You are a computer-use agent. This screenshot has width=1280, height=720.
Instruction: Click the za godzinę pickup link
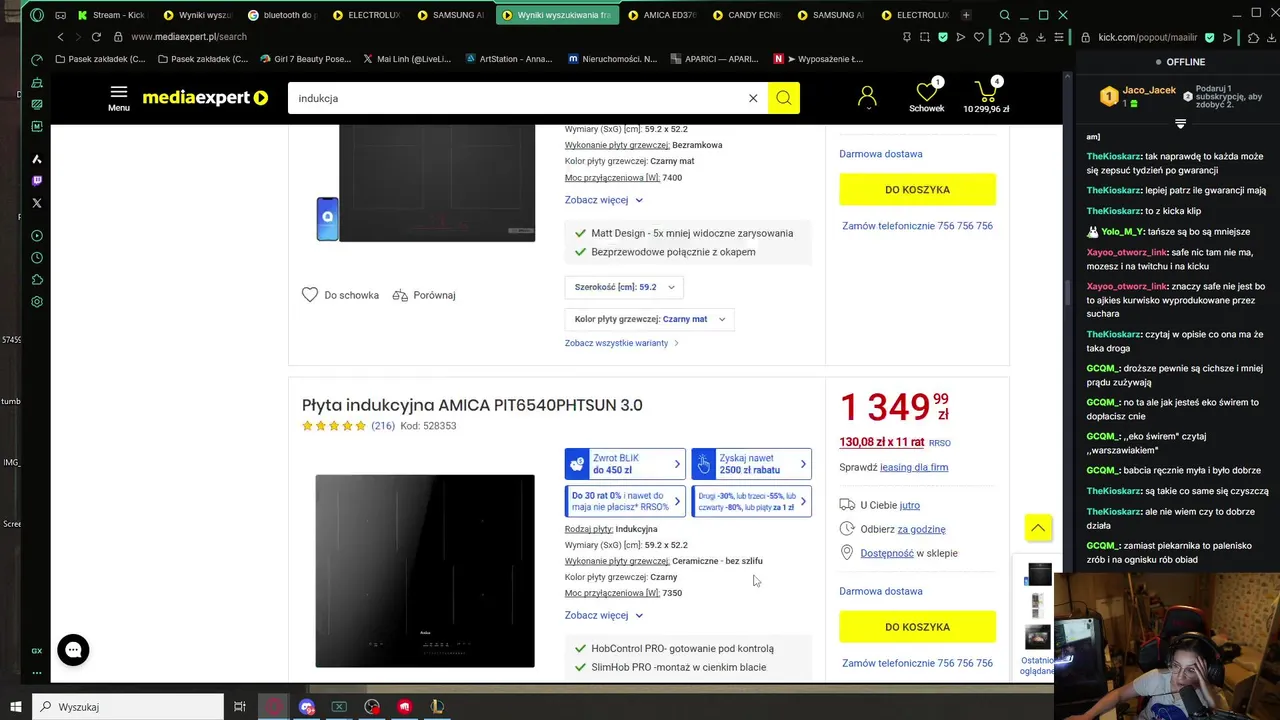(x=921, y=529)
